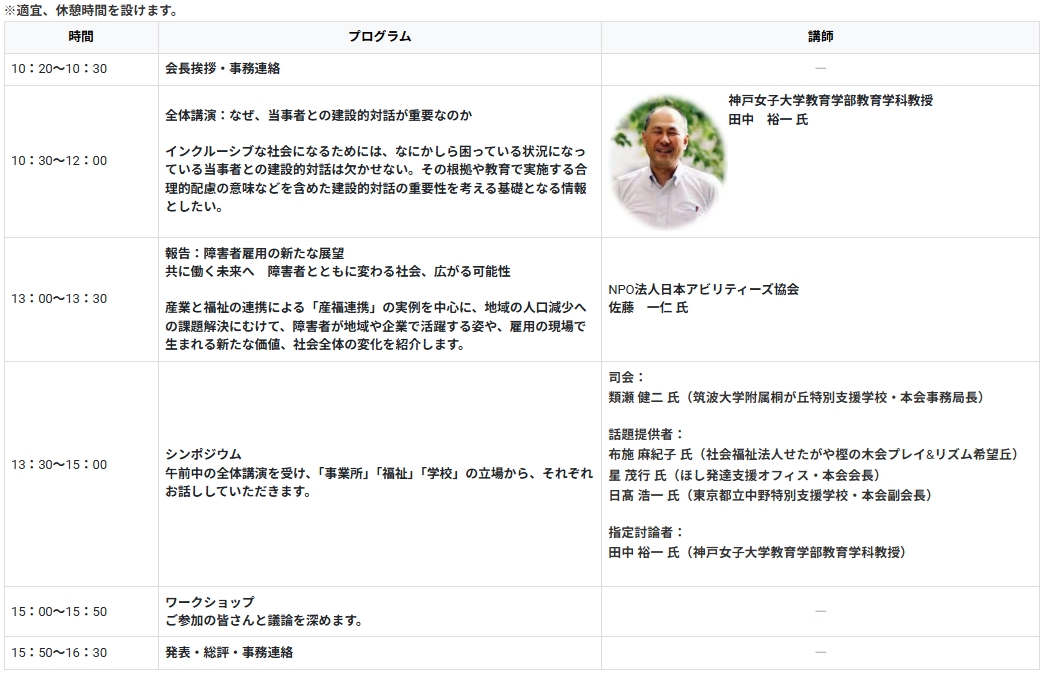Screen dimensions: 1045x676
Task: Click the 時間 column header
Action: (81, 37)
